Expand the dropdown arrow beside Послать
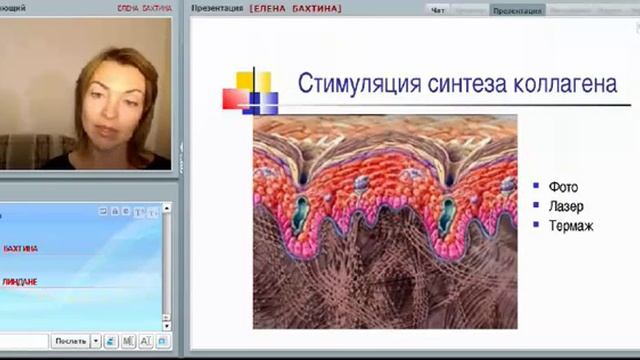Viewport: 640px width, 360px height. (96, 341)
